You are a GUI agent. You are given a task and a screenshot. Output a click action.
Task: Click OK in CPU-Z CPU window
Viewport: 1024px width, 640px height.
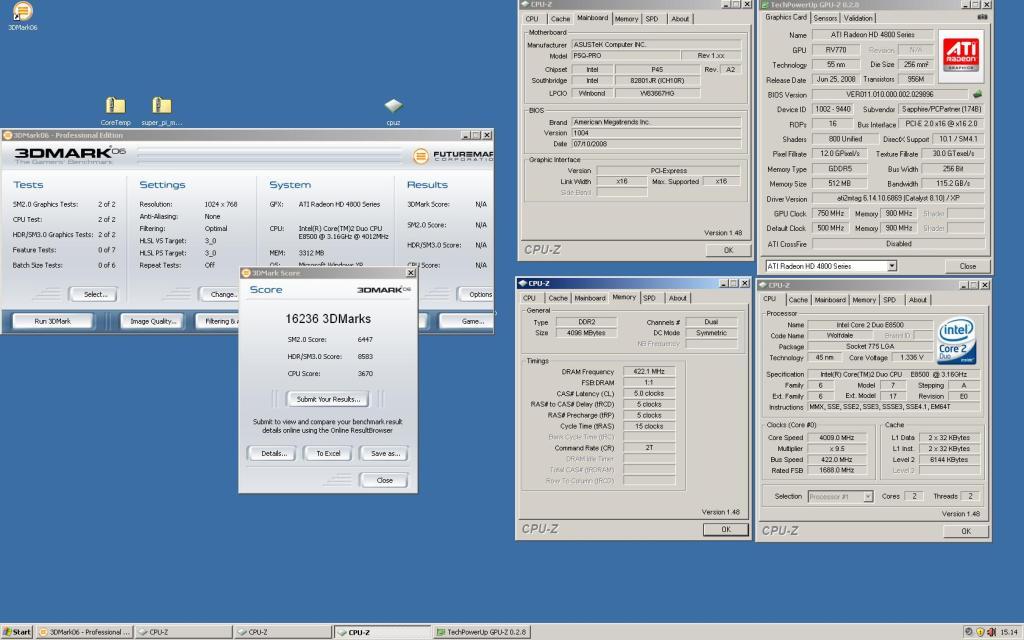pyautogui.click(x=966, y=531)
